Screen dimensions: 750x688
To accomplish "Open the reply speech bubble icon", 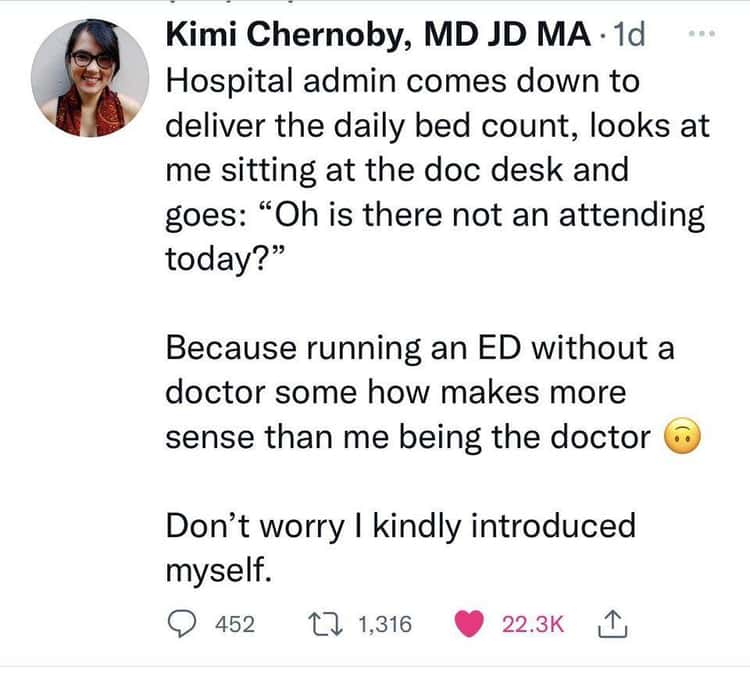I will 182,624.
